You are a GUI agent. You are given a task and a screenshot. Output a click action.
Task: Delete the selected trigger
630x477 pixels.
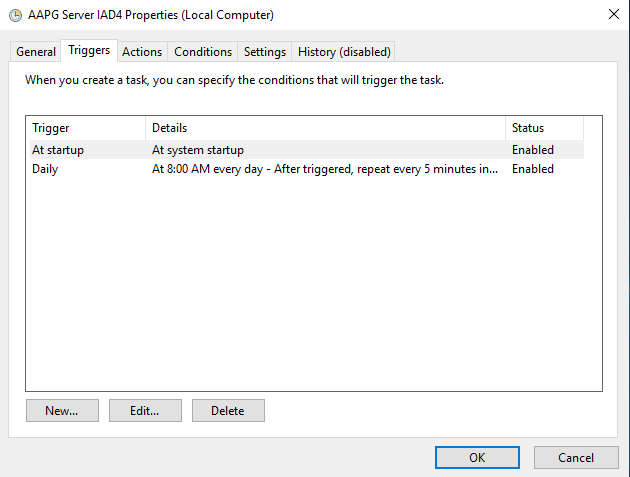[x=228, y=411]
